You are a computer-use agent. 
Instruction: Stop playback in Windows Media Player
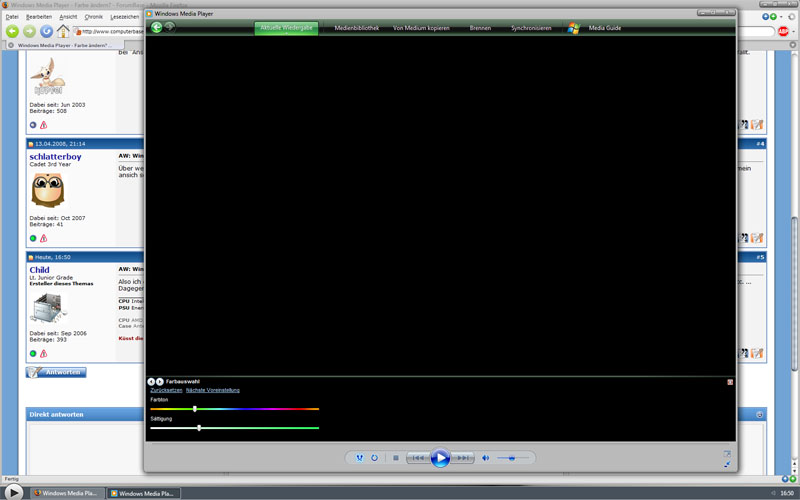coord(395,458)
